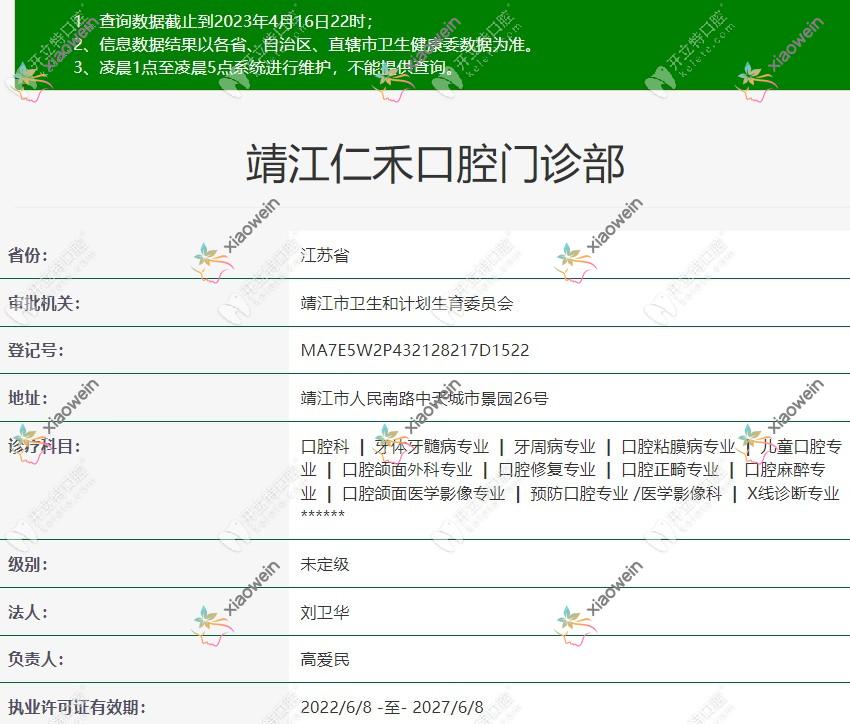Select the 级别 label
Viewport: 850px width, 724px height.
[x=28, y=564]
